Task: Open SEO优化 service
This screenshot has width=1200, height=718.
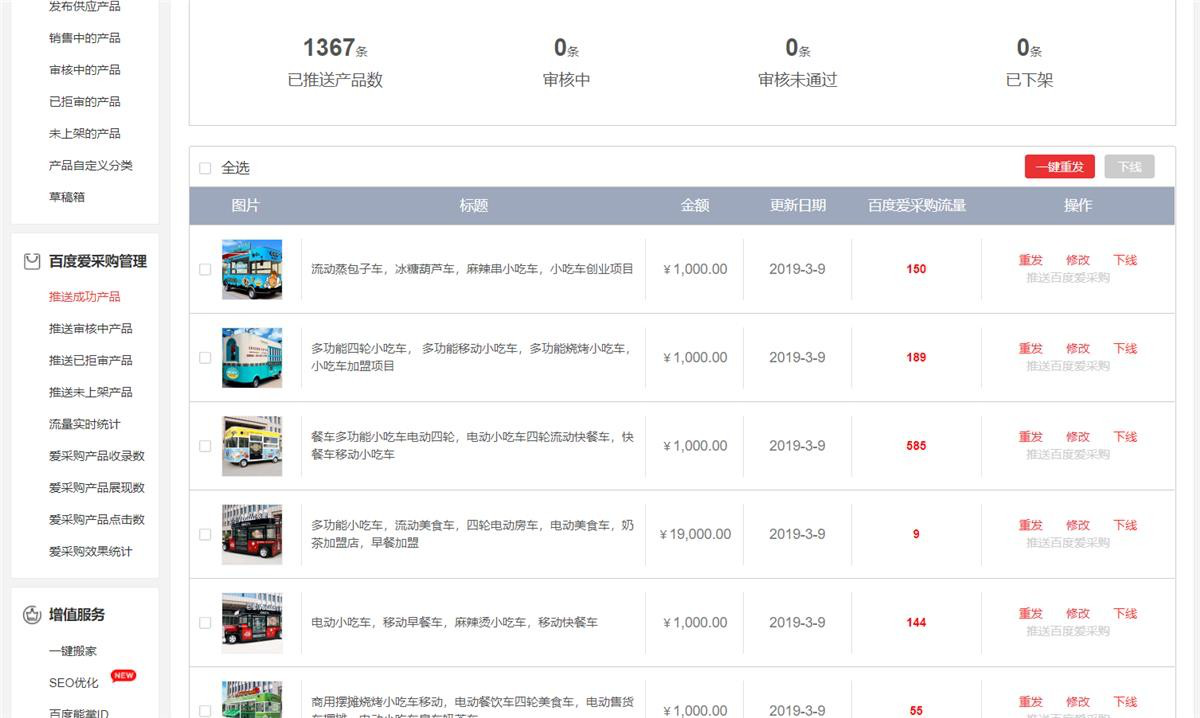Action: (x=74, y=683)
